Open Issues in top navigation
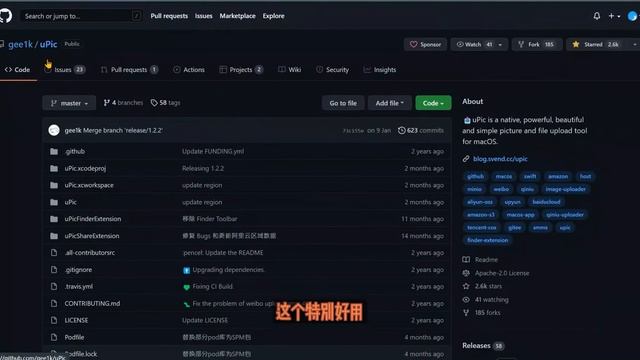Image resolution: width=640 pixels, height=360 pixels. click(x=203, y=16)
